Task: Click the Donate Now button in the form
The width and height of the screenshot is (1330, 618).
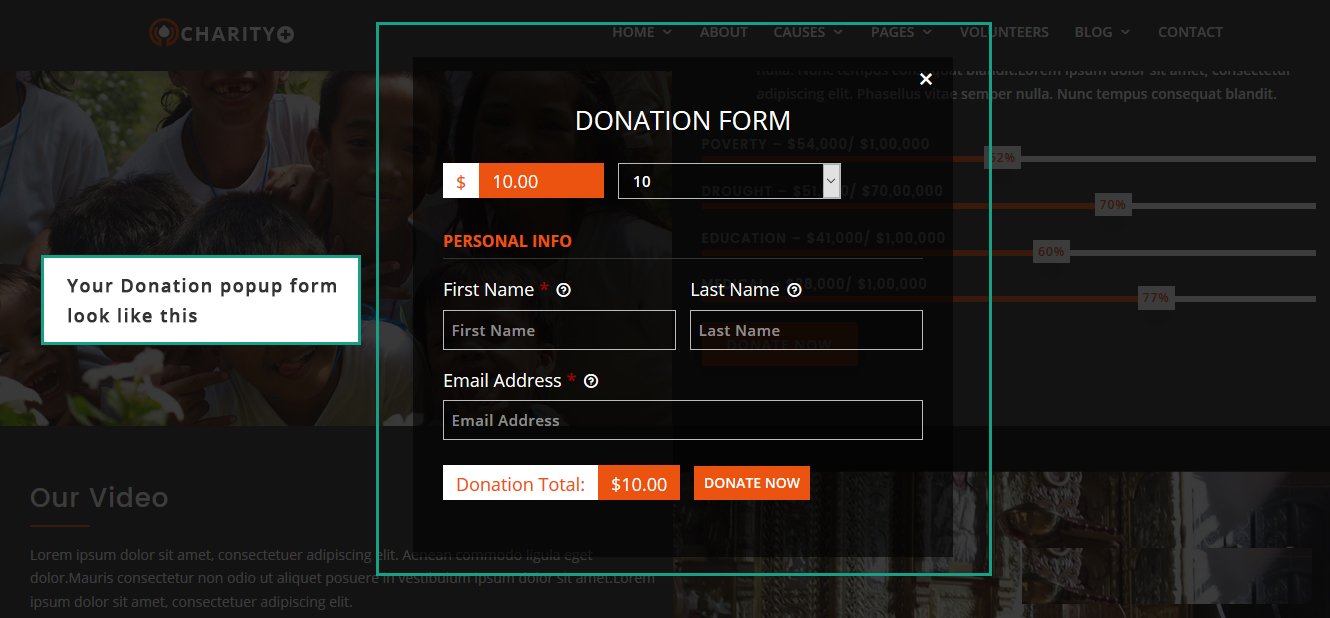Action: [752, 483]
